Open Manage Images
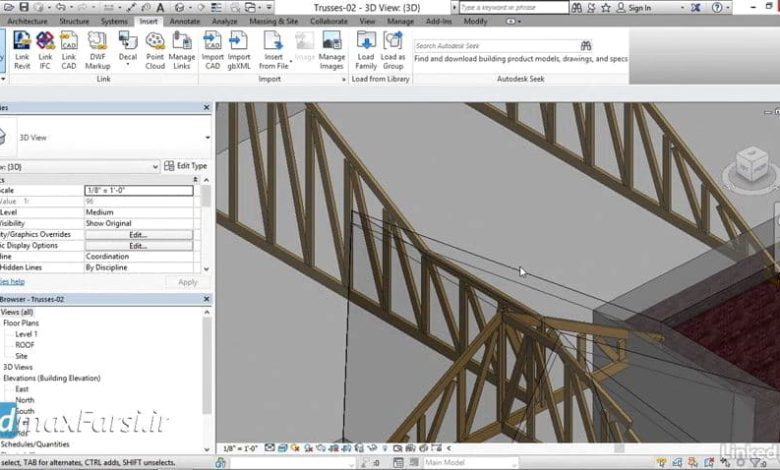This screenshot has height=470, width=780. coord(332,50)
